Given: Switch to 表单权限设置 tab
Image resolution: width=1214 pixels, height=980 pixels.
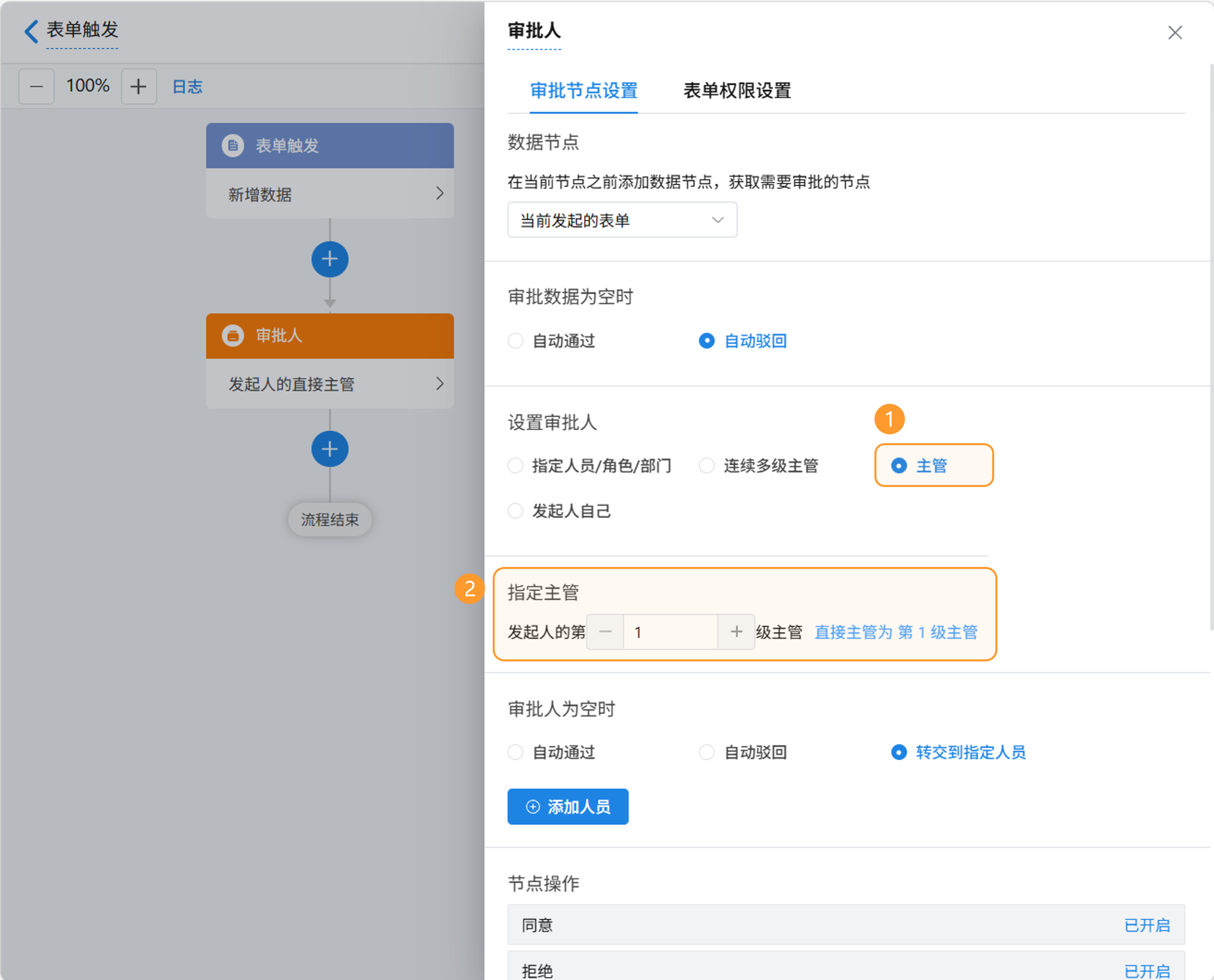Looking at the screenshot, I should 737,90.
